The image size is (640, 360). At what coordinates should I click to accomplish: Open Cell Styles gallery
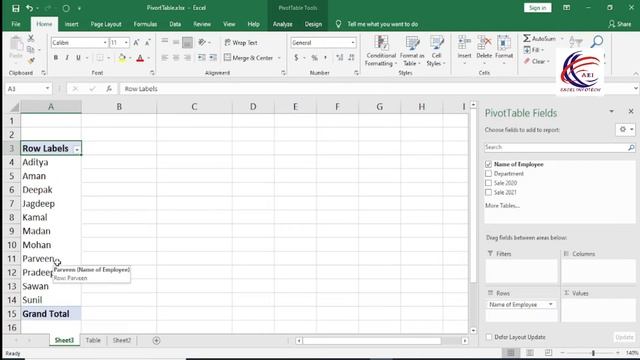click(436, 51)
